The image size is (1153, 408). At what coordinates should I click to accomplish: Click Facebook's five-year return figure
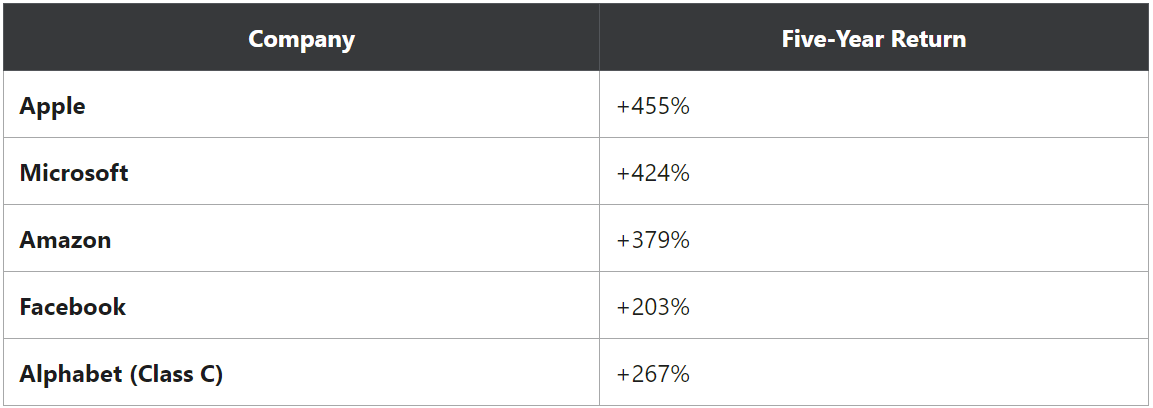pos(653,307)
